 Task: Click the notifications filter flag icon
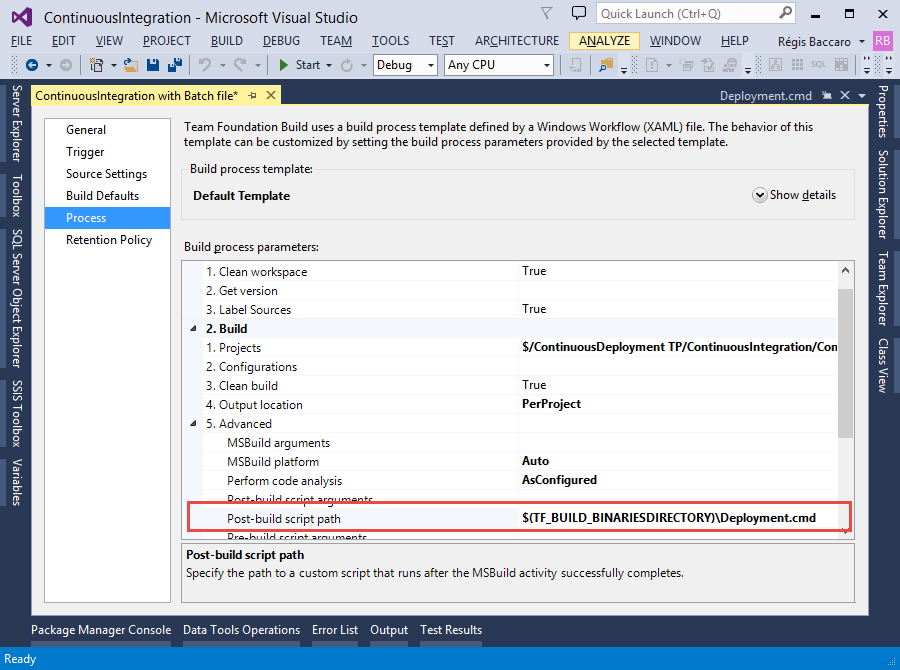[546, 13]
